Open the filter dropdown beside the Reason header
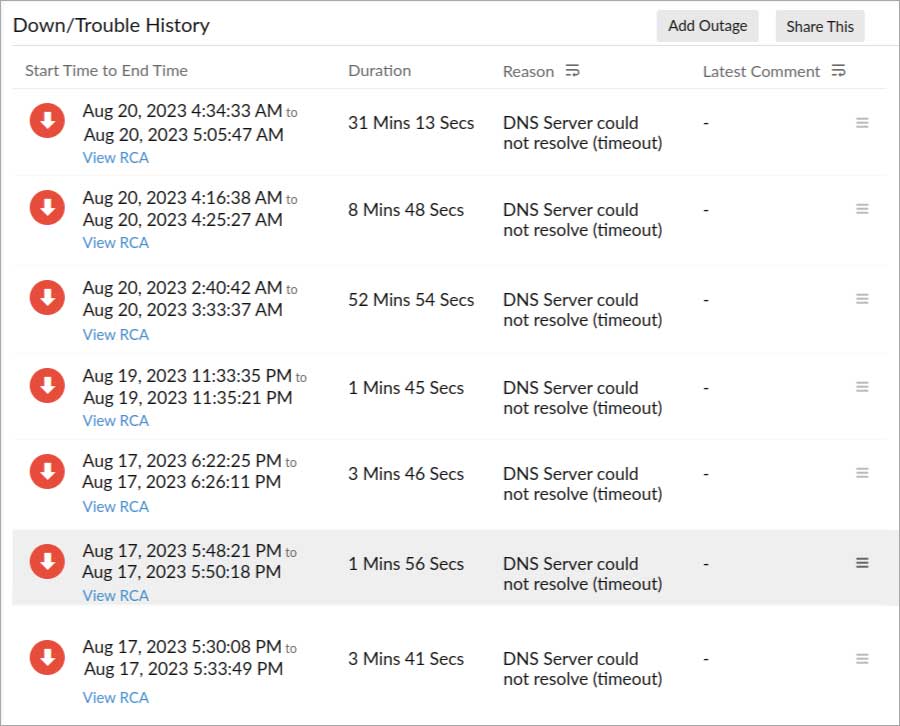Screen dimensions: 900x726 point(571,71)
